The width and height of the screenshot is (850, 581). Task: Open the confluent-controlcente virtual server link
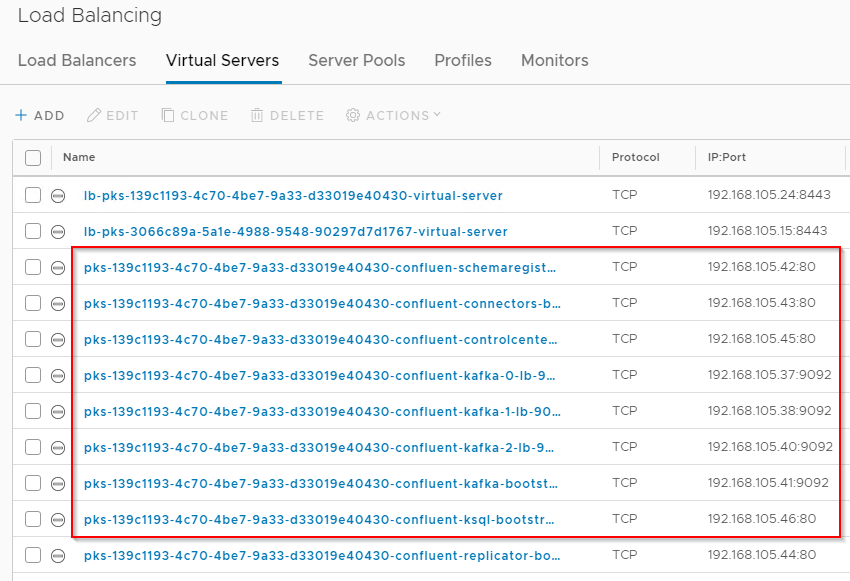[x=320, y=340]
